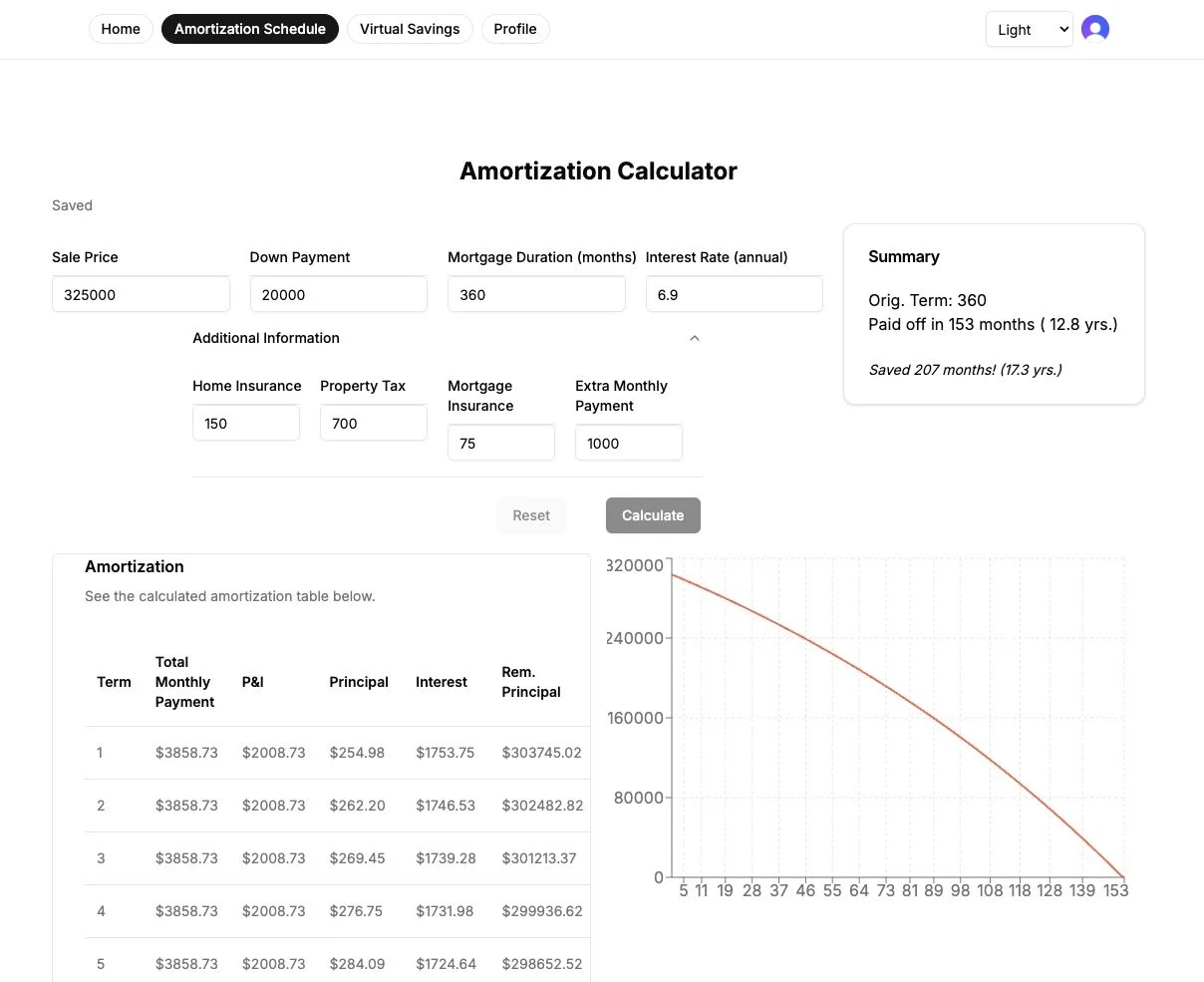
Task: Click interest value $1739.28
Action: (x=446, y=858)
